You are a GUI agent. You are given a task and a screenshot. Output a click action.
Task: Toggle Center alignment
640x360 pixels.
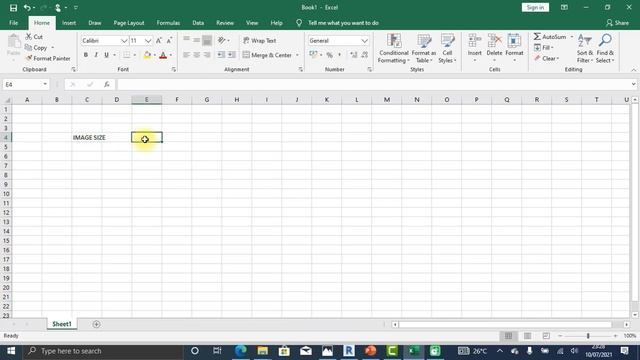click(196, 55)
